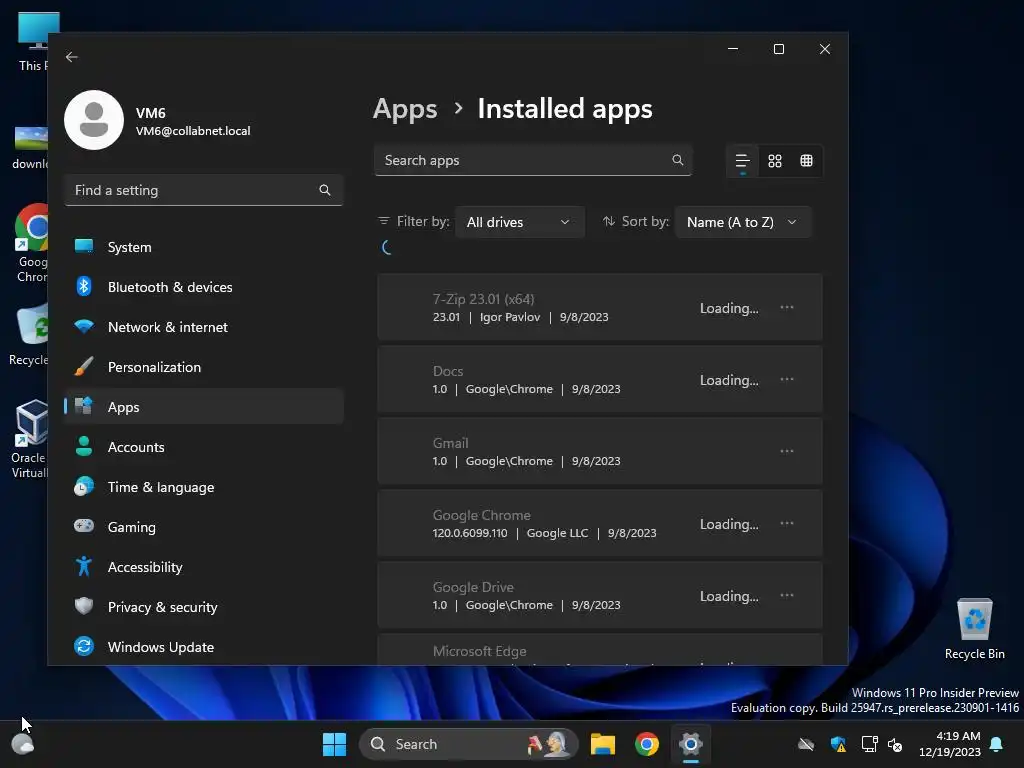The width and height of the screenshot is (1024, 768).
Task: Click the Apps breadcrumb link
Action: point(405,109)
